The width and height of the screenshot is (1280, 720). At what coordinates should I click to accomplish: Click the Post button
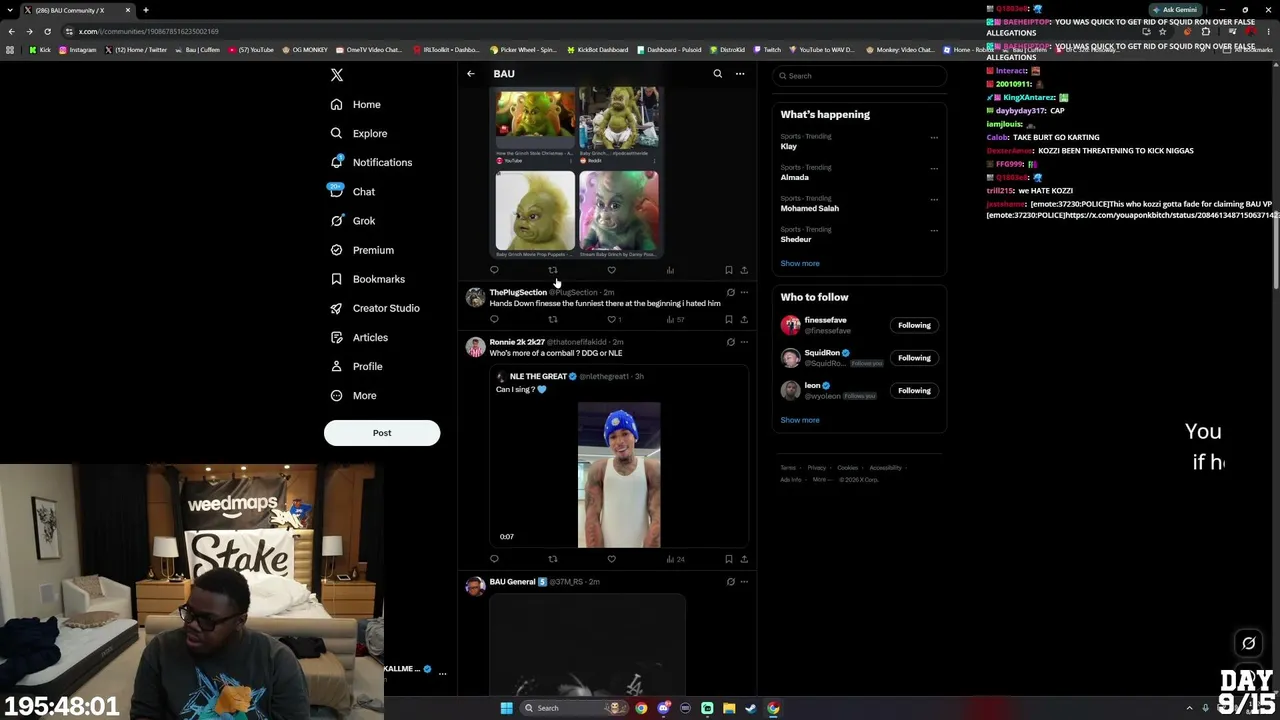[382, 433]
